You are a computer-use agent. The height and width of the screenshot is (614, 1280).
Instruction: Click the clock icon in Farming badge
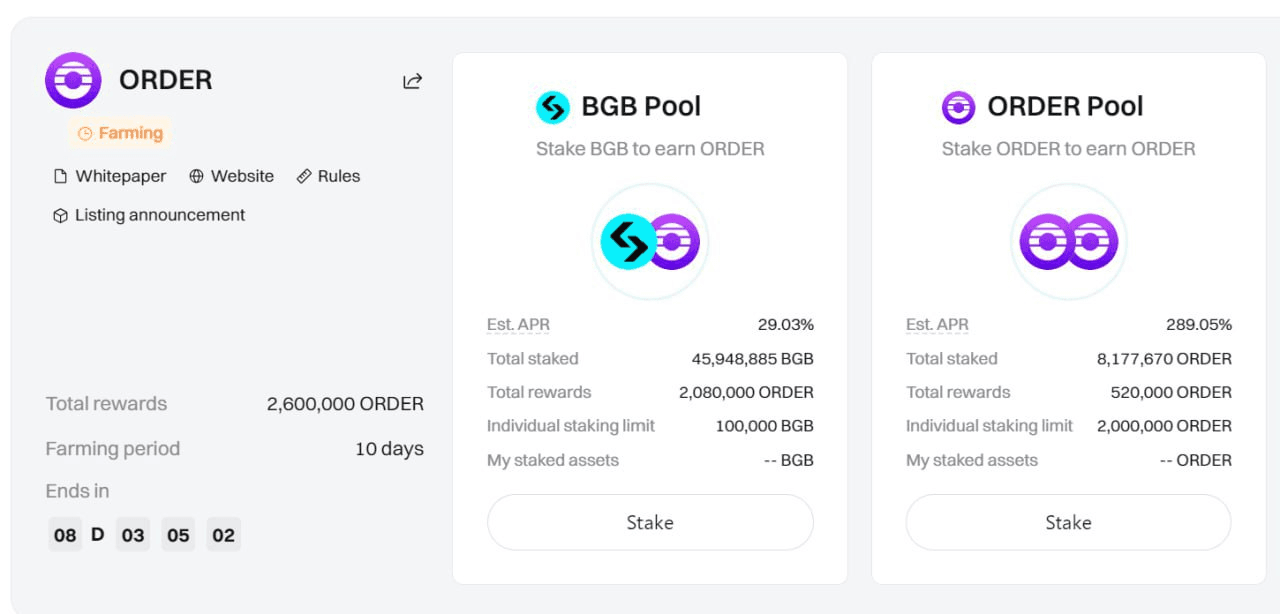pyautogui.click(x=85, y=133)
